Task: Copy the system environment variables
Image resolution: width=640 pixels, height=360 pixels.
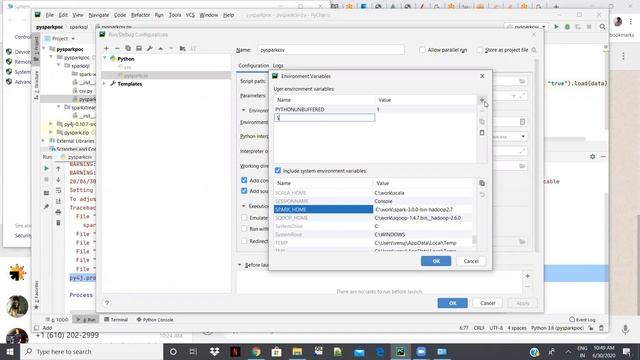Action: pos(482,183)
